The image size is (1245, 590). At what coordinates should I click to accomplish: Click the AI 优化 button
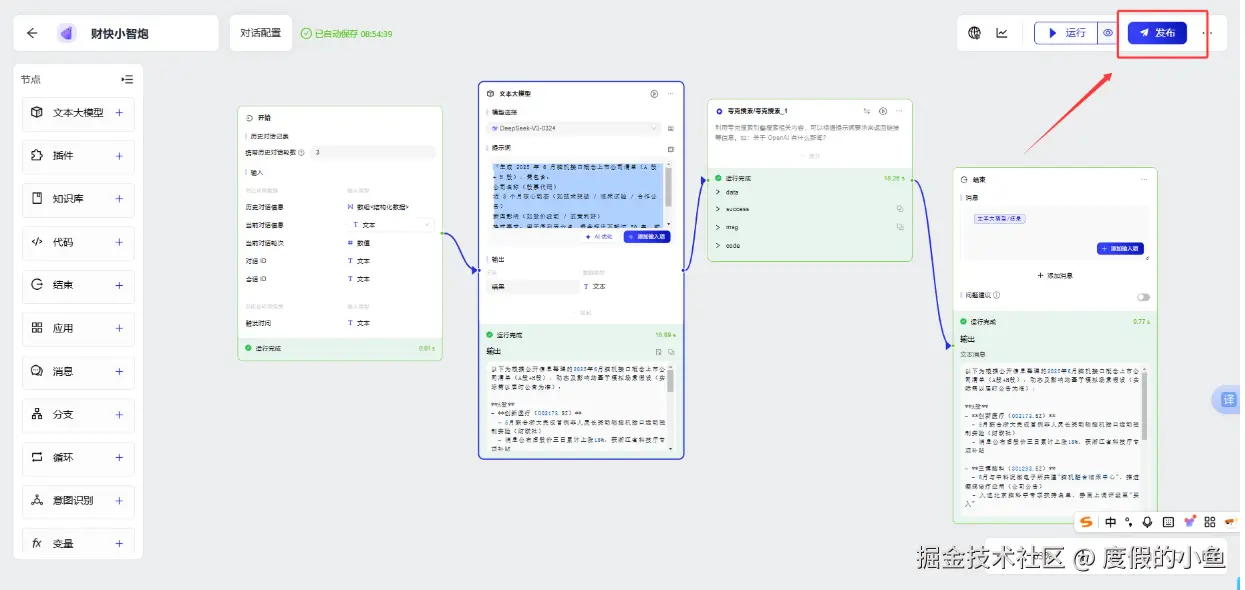point(600,237)
